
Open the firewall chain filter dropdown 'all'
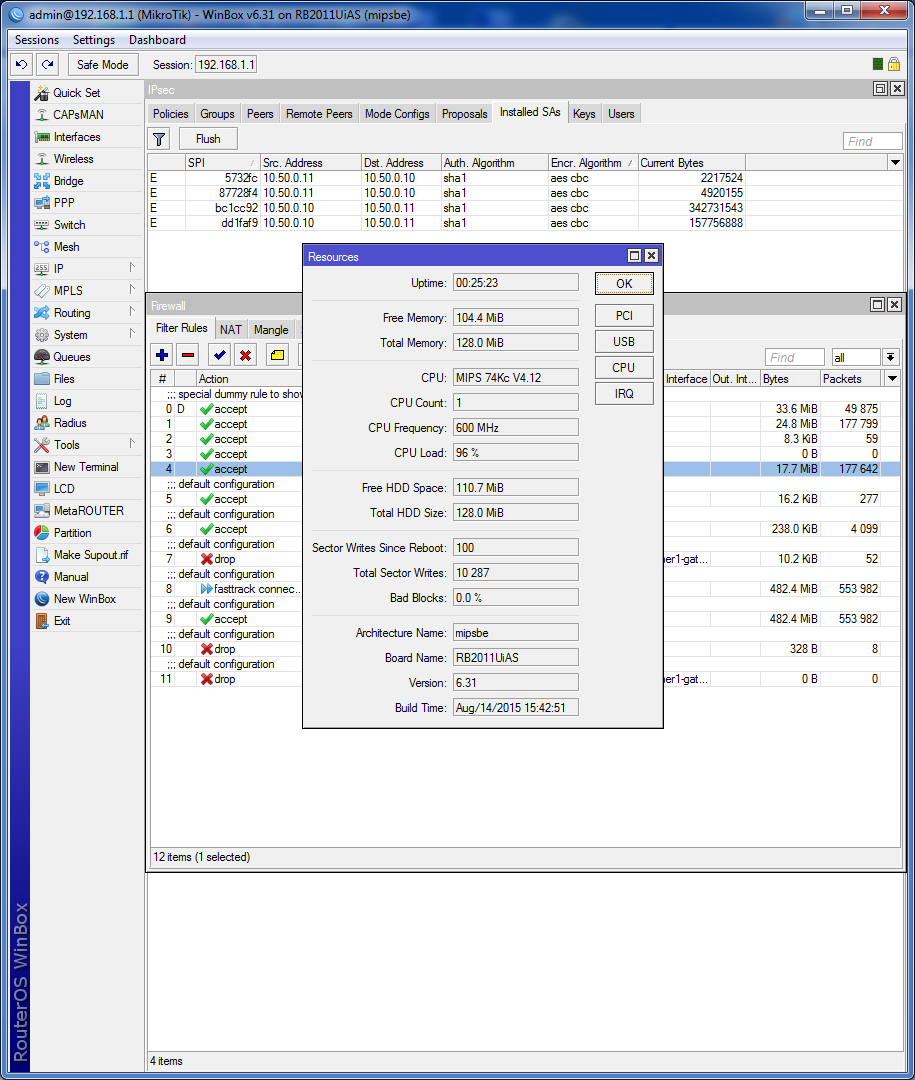(x=890, y=357)
